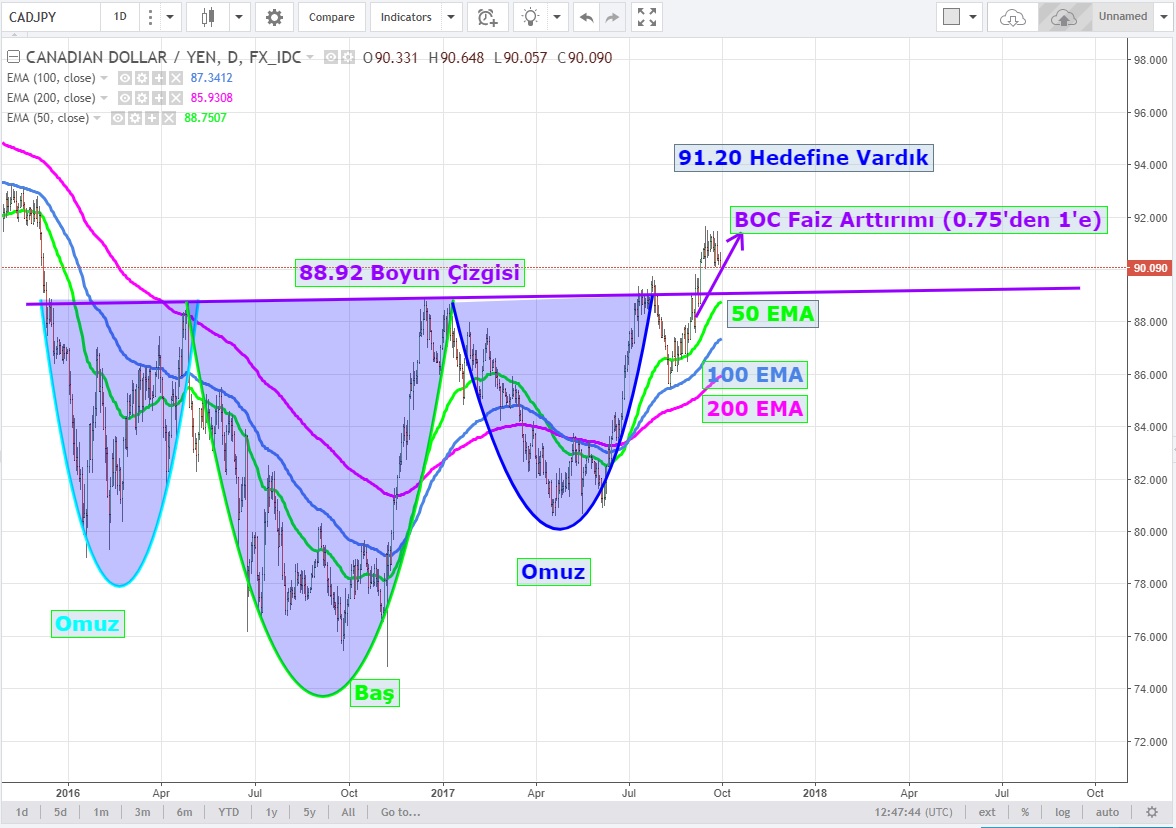Open the Indicators dropdown arrow
1176x828 pixels.
(451, 17)
